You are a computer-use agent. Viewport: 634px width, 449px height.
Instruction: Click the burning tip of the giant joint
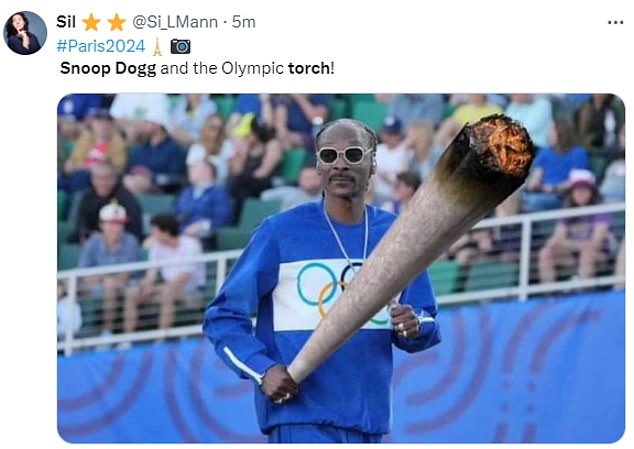point(500,146)
